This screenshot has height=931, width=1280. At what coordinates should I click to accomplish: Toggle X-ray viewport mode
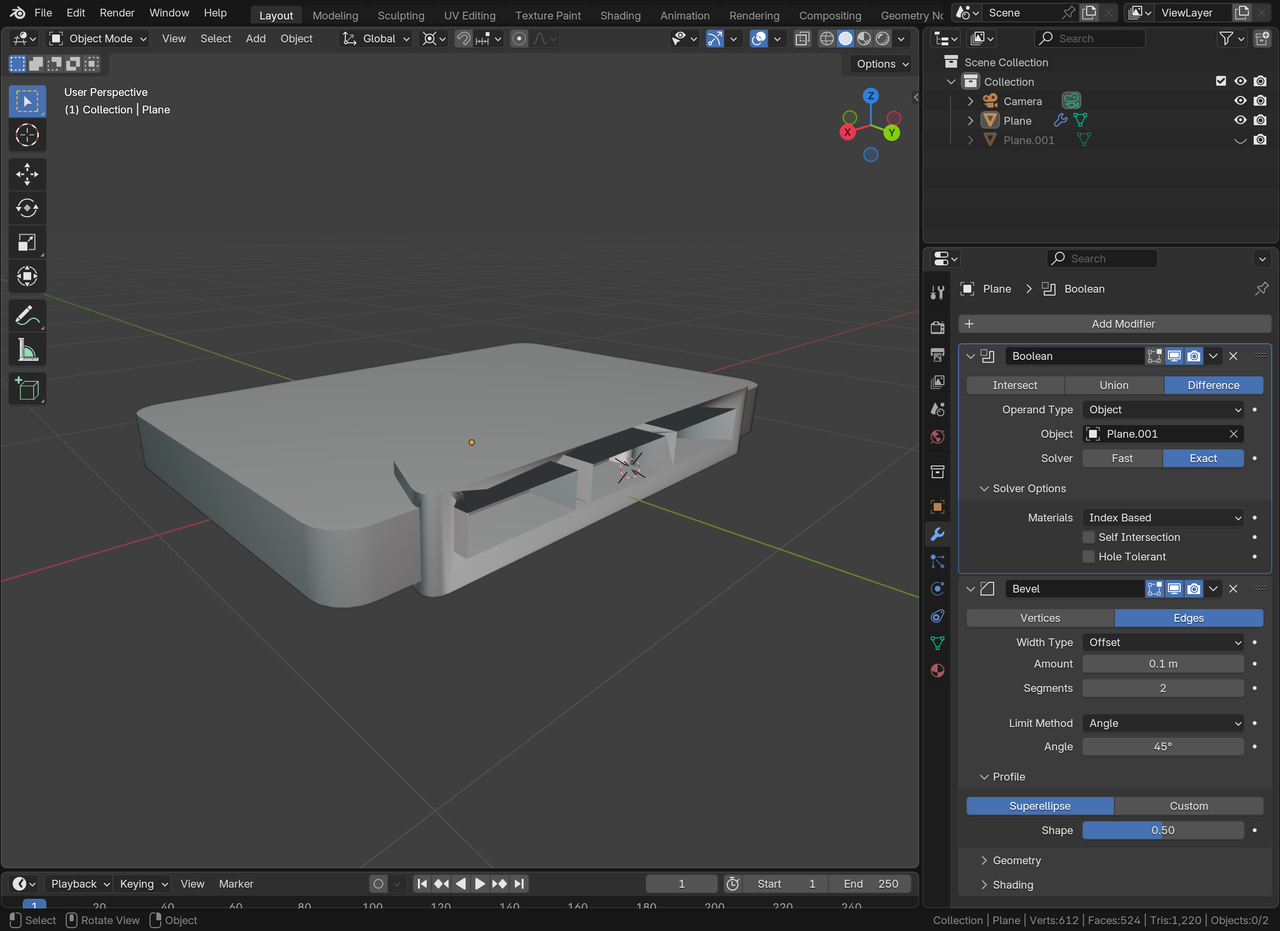coord(802,38)
